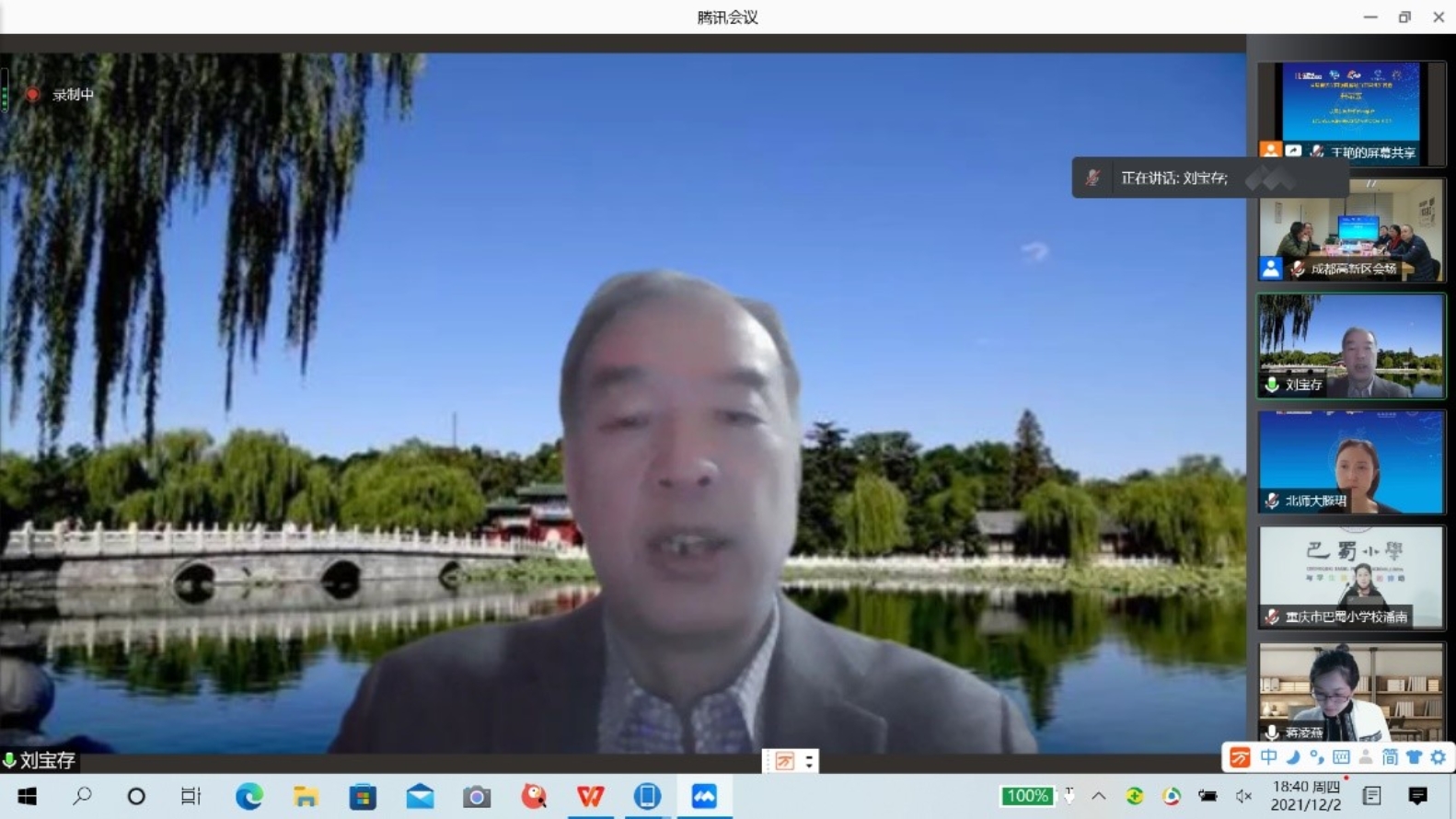Click the Tencent Meeting taskbar icon

coord(704,796)
